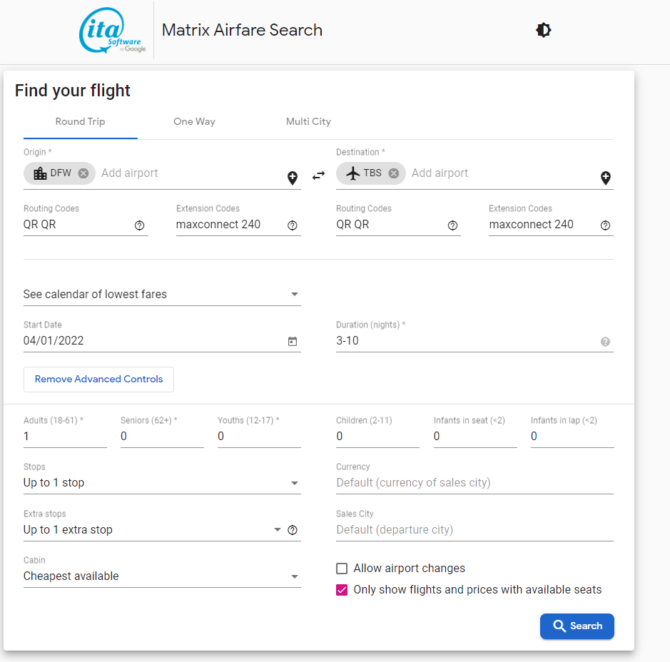This screenshot has width=670, height=662.
Task: Edit origin Routing Codes field
Action: coord(77,225)
